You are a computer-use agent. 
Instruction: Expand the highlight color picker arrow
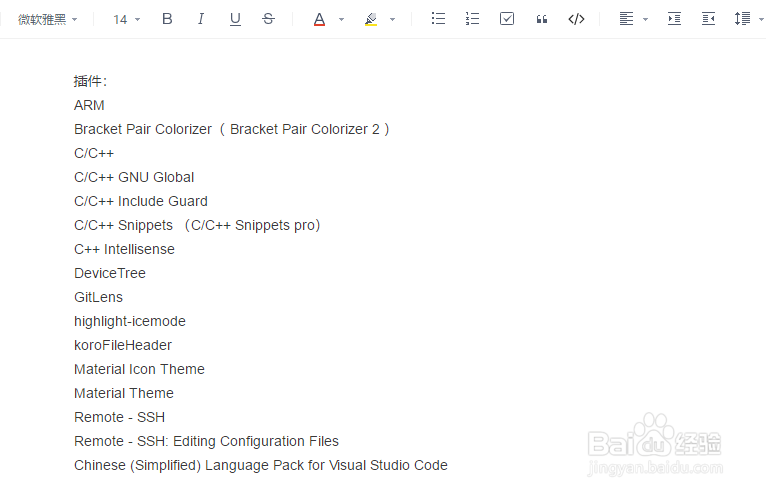coord(392,20)
